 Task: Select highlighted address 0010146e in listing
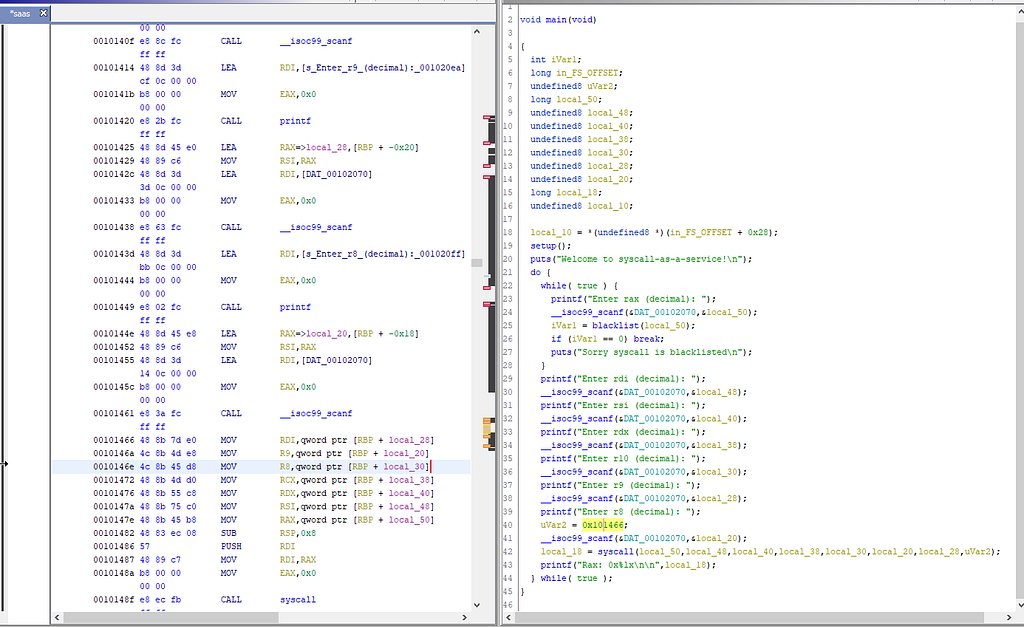click(x=113, y=467)
